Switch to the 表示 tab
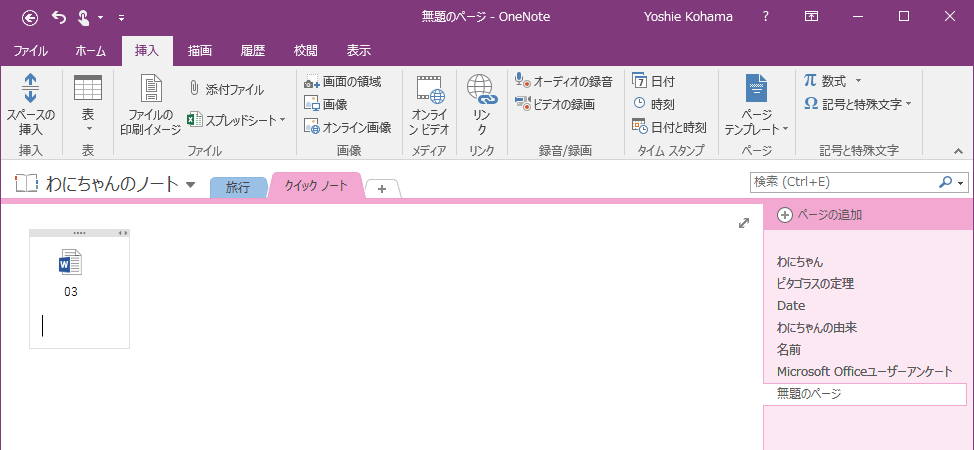The height and width of the screenshot is (450, 974). coord(358,51)
